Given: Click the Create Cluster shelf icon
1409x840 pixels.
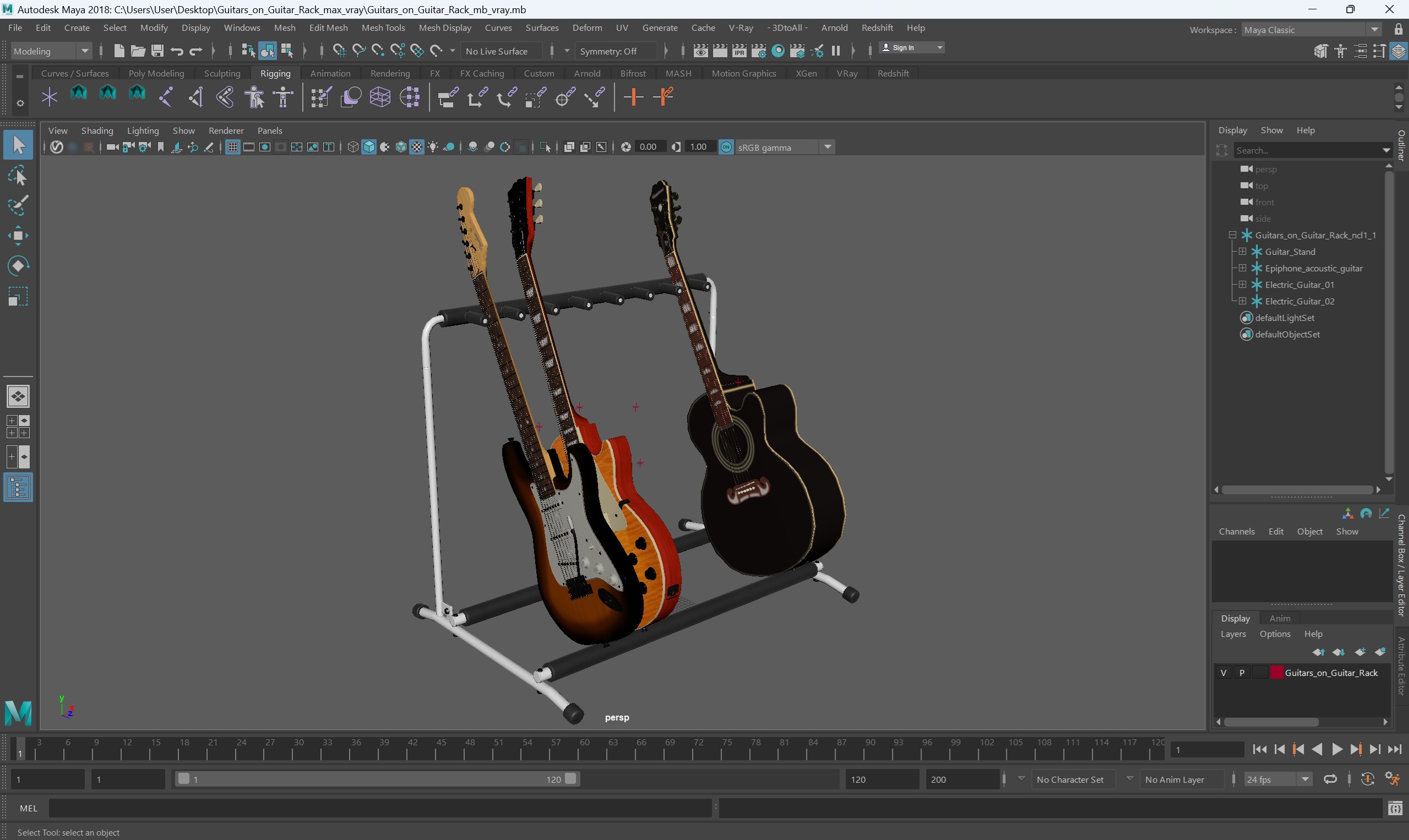Looking at the screenshot, I should coord(409,97).
